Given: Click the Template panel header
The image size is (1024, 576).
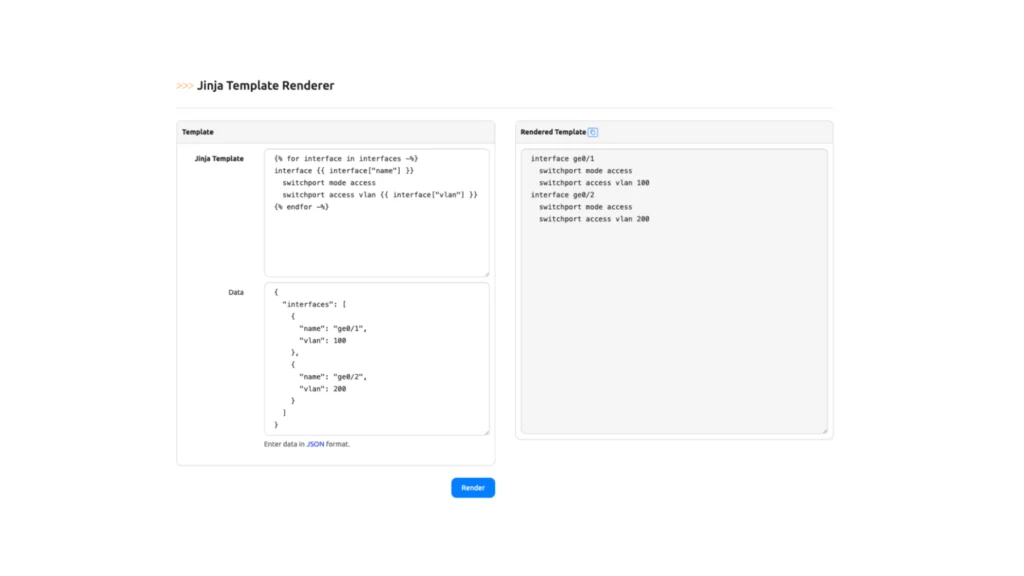Looking at the screenshot, I should click(x=336, y=132).
